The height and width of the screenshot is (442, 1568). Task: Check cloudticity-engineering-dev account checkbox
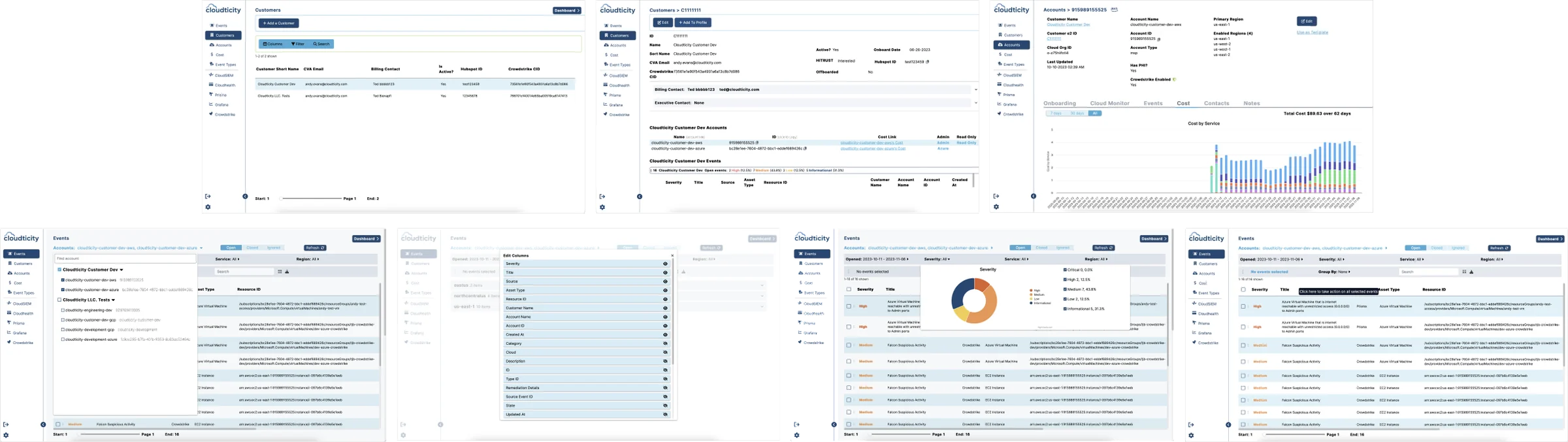coord(63,310)
